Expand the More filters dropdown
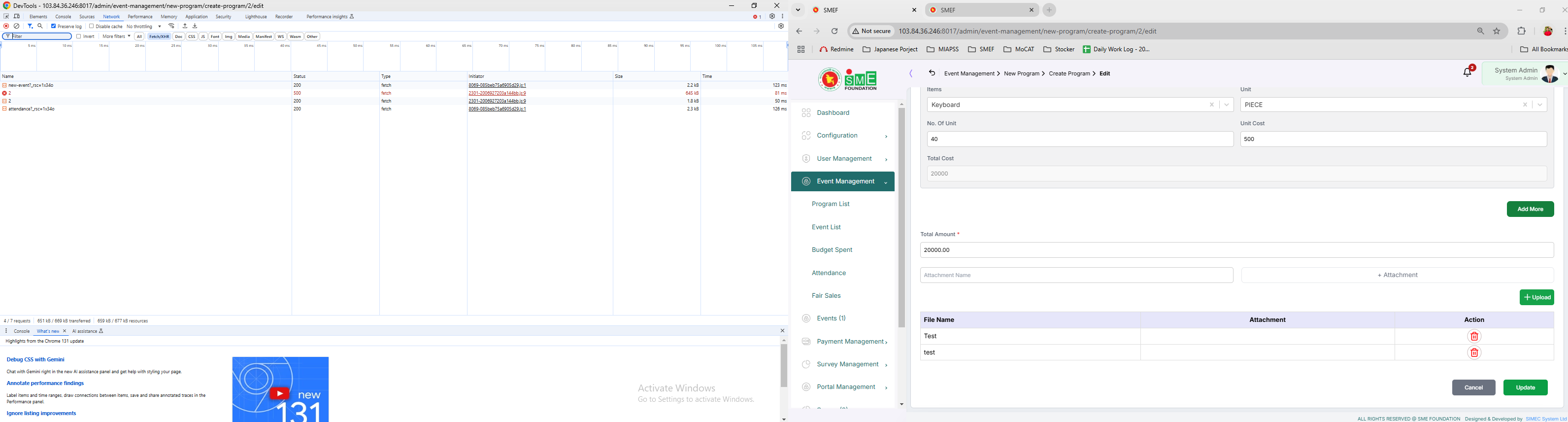 116,36
